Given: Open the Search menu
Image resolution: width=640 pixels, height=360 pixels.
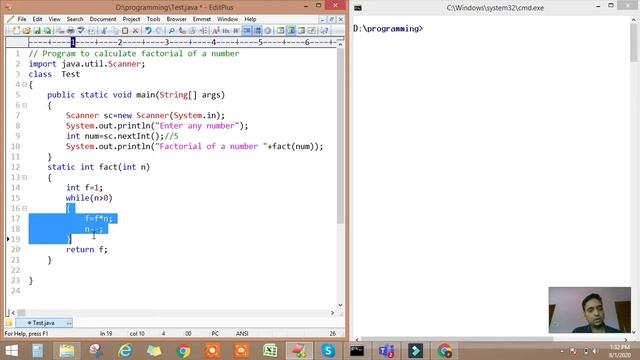Looking at the screenshot, I should coord(75,19).
